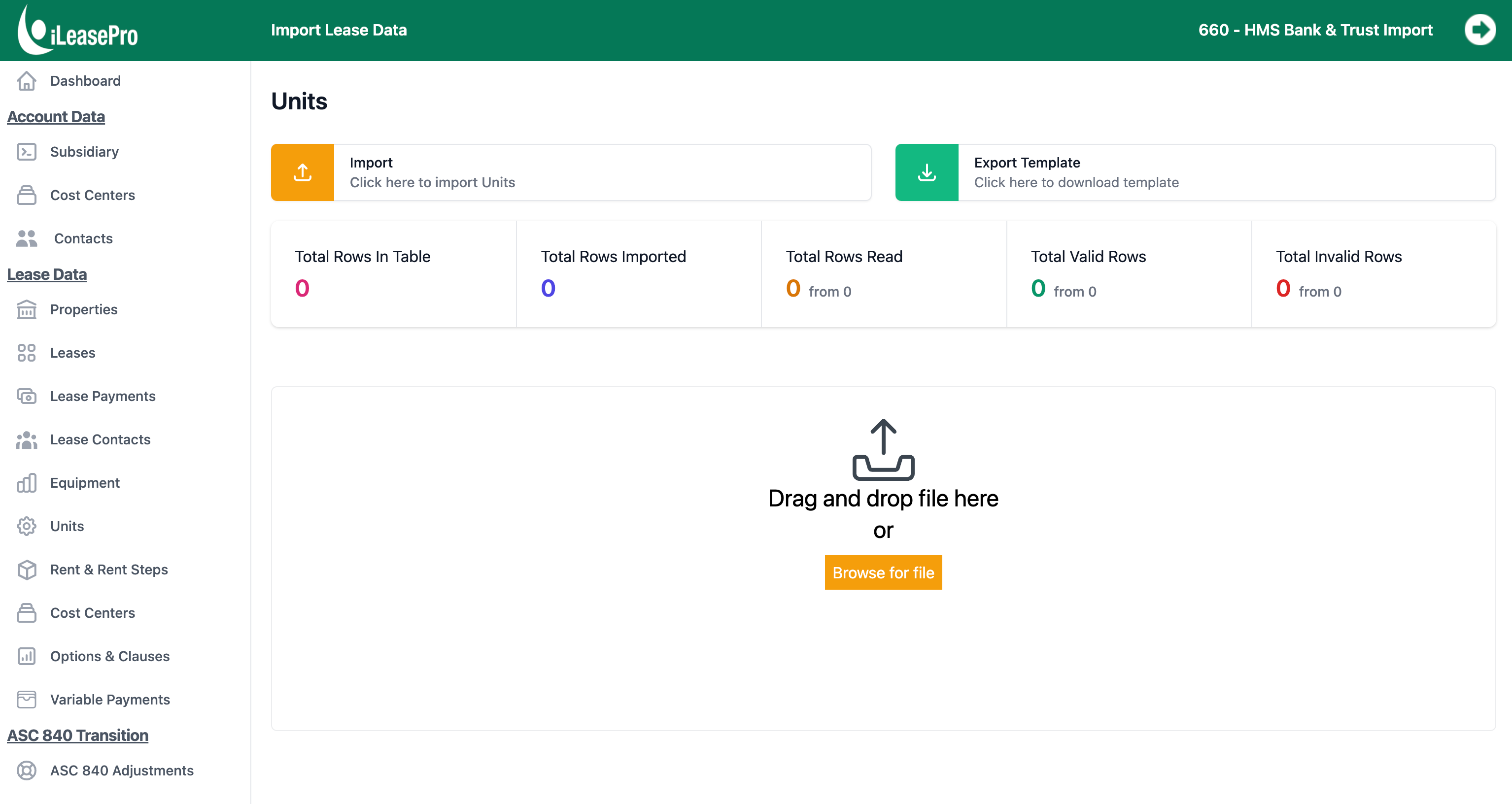Click the Rent & Rent Steps cube icon
The image size is (1512, 804).
(27, 570)
